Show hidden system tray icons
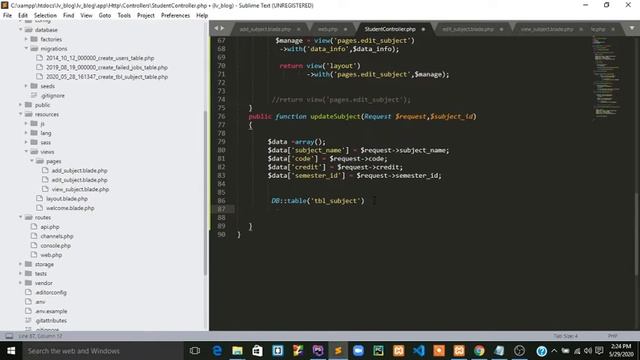 (554, 351)
